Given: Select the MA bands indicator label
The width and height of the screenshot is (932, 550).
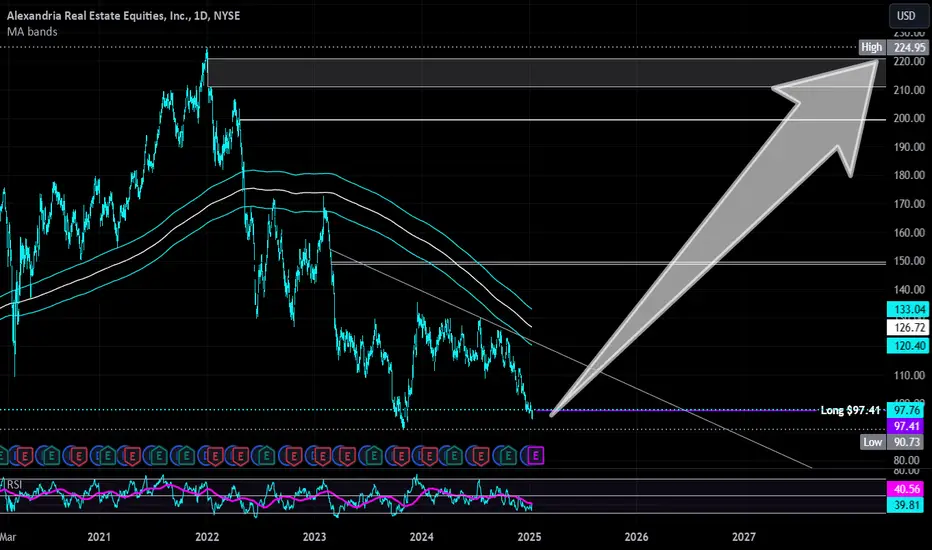Looking at the screenshot, I should pos(32,32).
